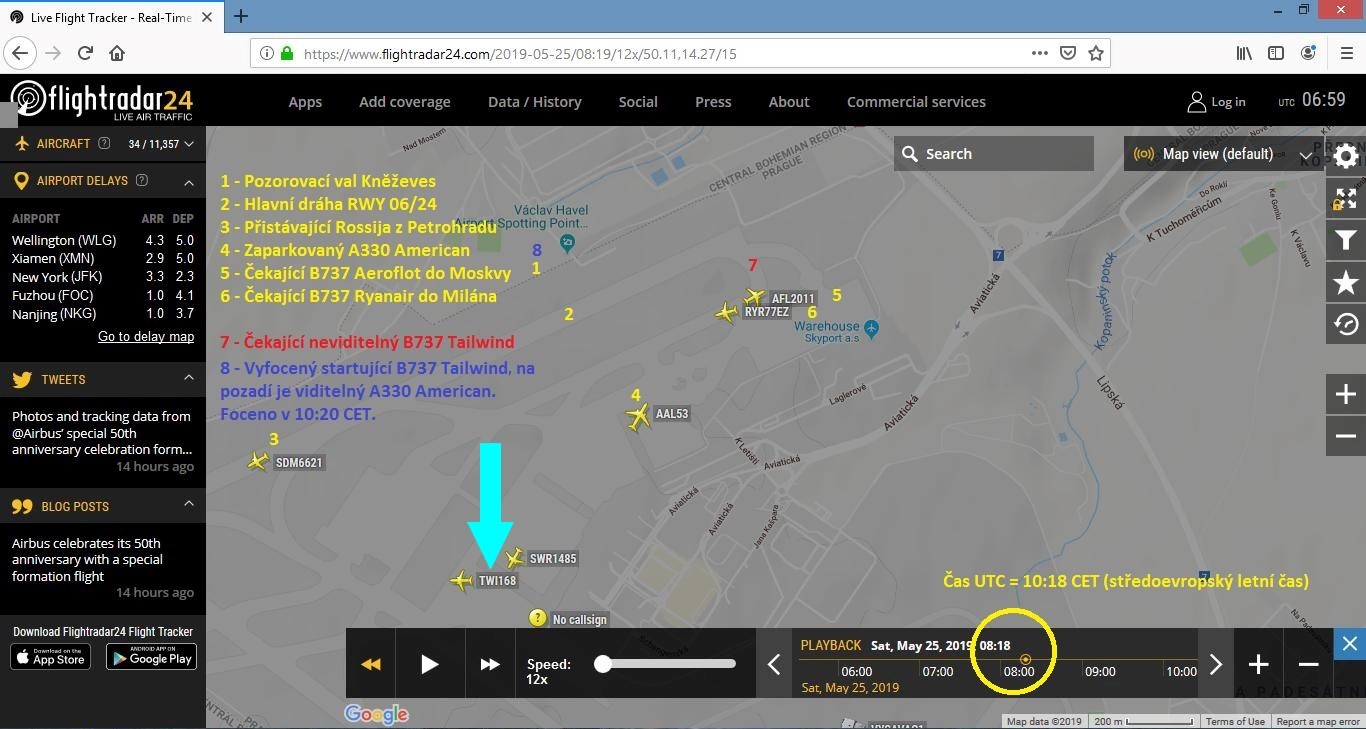The height and width of the screenshot is (729, 1366).
Task: Open Flightradar24 settings gear icon
Action: click(1345, 156)
